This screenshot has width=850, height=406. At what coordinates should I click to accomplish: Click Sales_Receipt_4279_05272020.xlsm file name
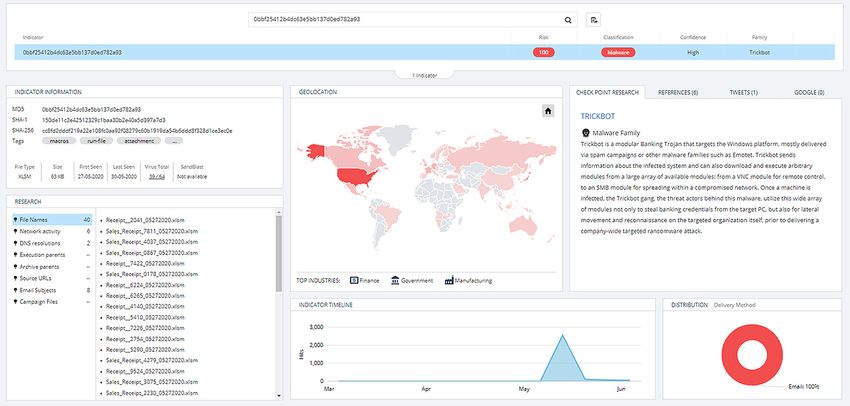152,360
